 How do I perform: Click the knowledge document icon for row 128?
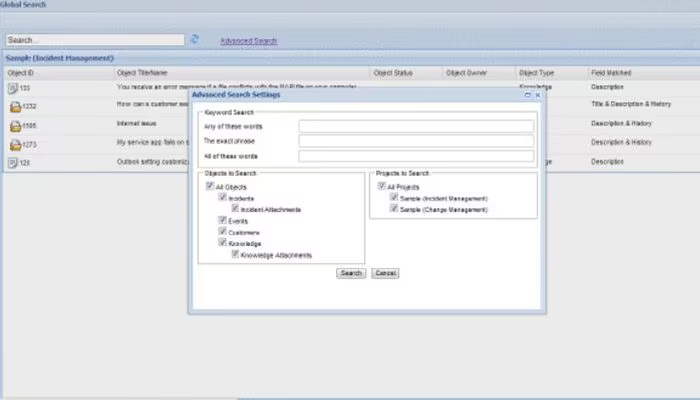13,163
